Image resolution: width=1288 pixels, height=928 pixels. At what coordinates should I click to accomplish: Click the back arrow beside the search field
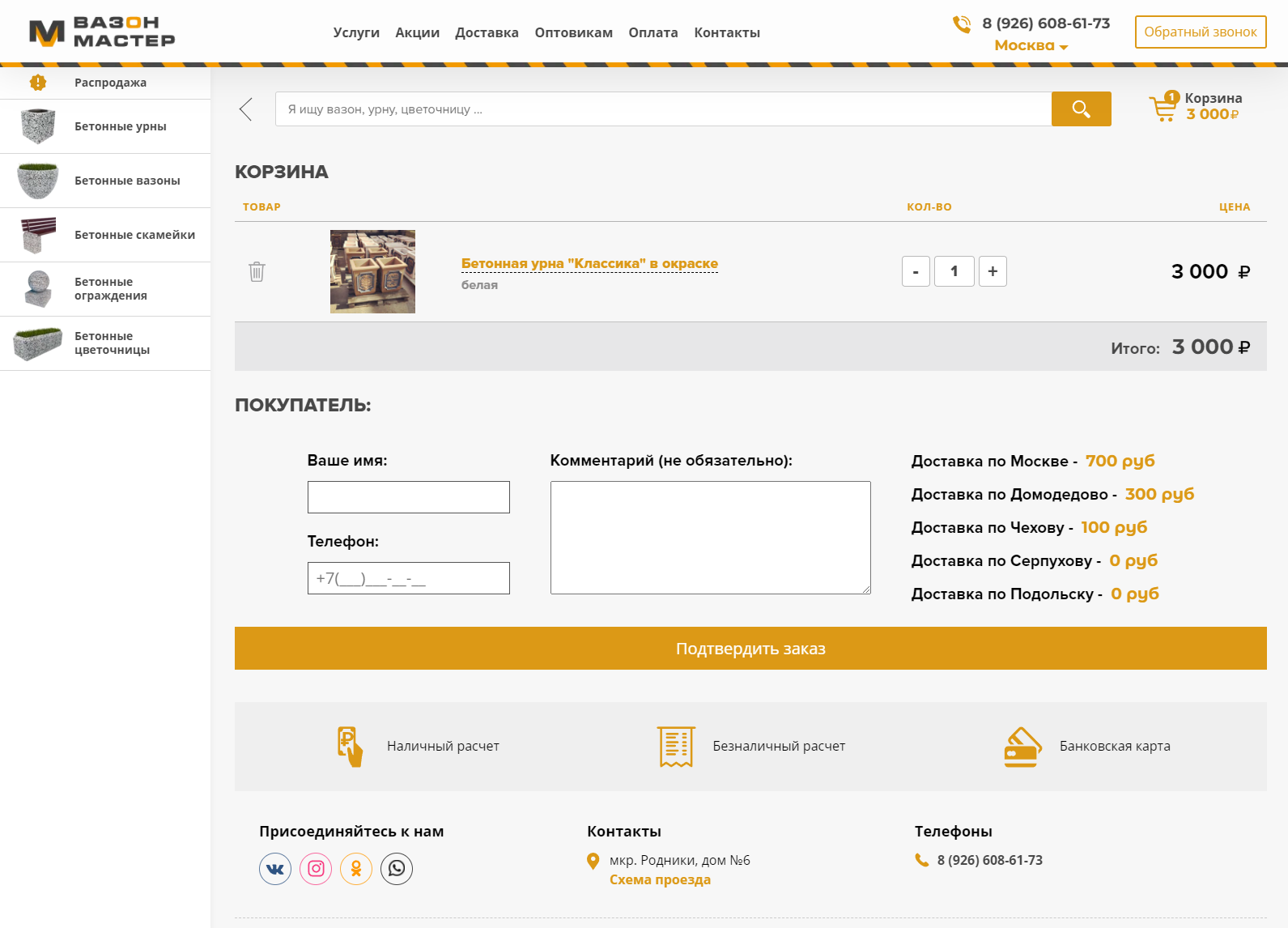pos(246,109)
